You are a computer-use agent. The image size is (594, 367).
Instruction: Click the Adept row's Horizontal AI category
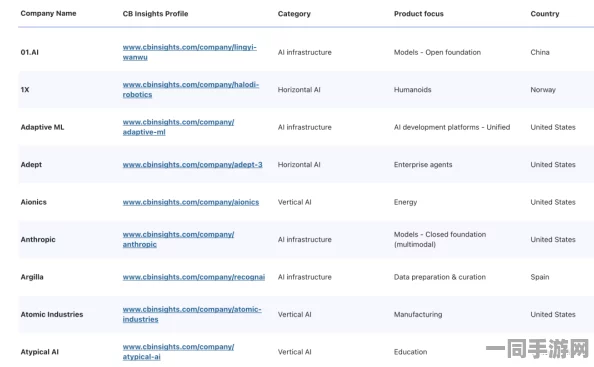tap(299, 164)
